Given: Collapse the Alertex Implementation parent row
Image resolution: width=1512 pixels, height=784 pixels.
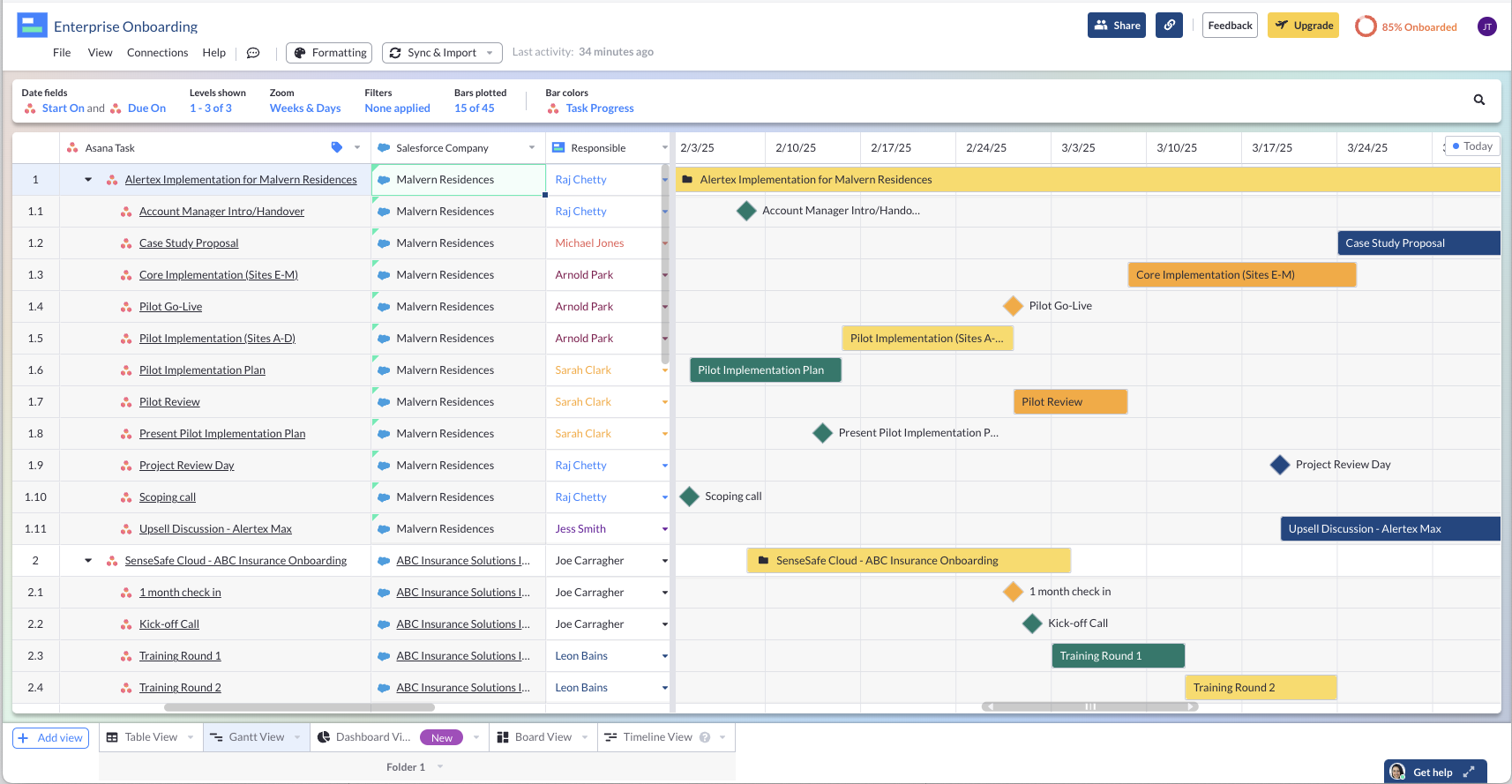Looking at the screenshot, I should 88,180.
